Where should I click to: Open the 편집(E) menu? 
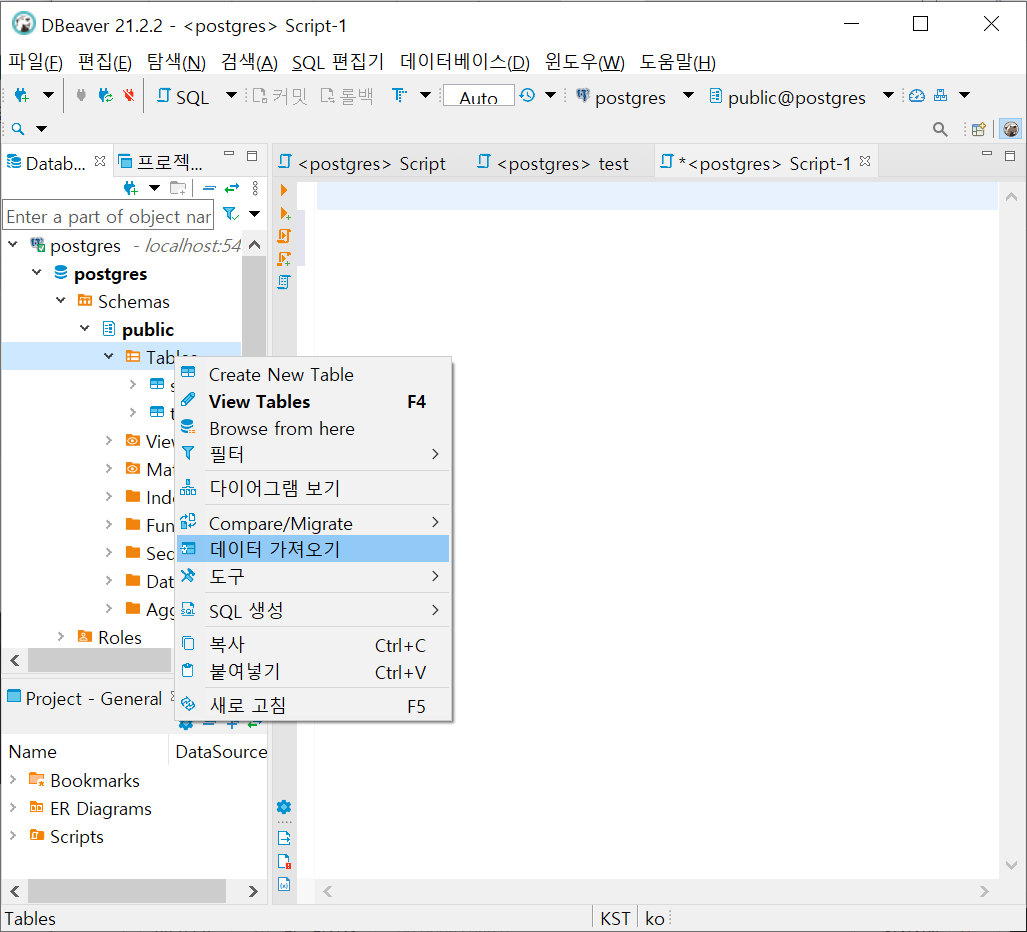(x=105, y=62)
